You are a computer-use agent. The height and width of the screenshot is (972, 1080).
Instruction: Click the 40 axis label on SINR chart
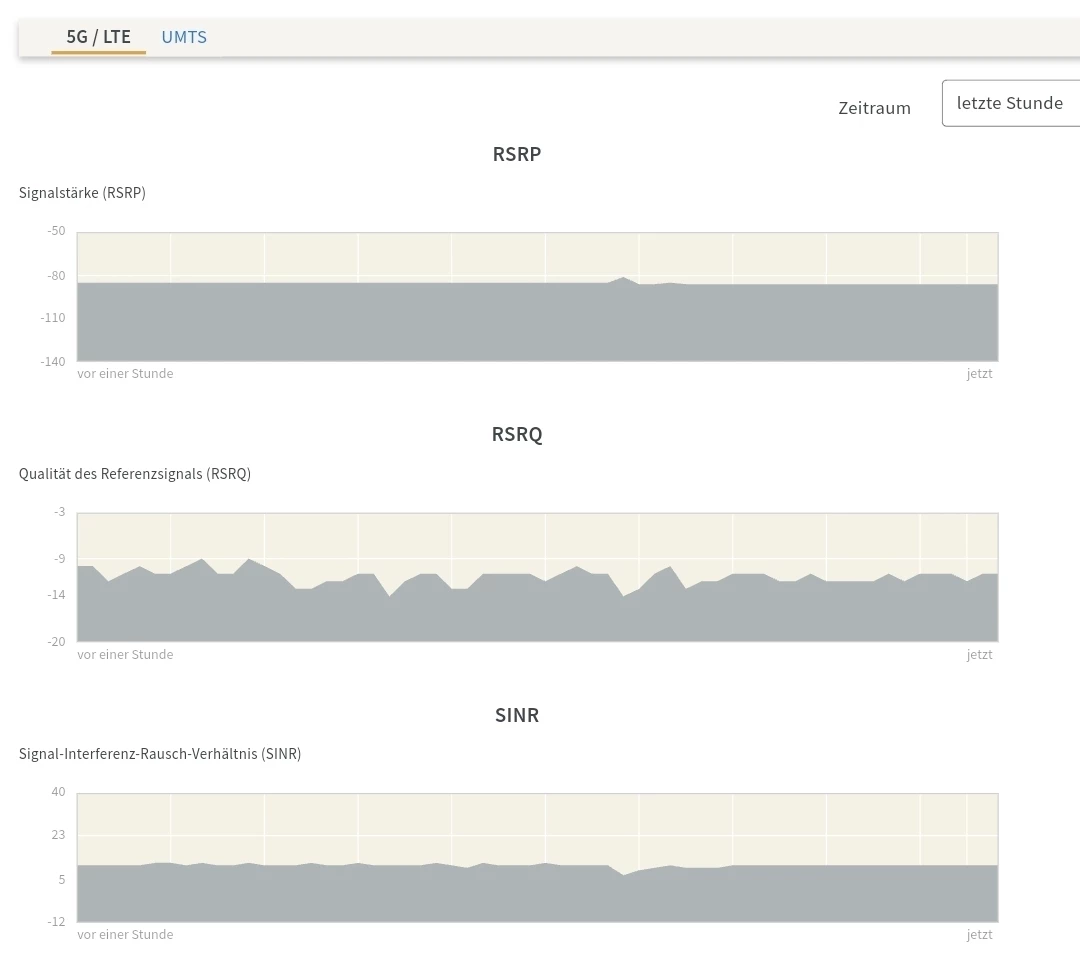(x=58, y=792)
